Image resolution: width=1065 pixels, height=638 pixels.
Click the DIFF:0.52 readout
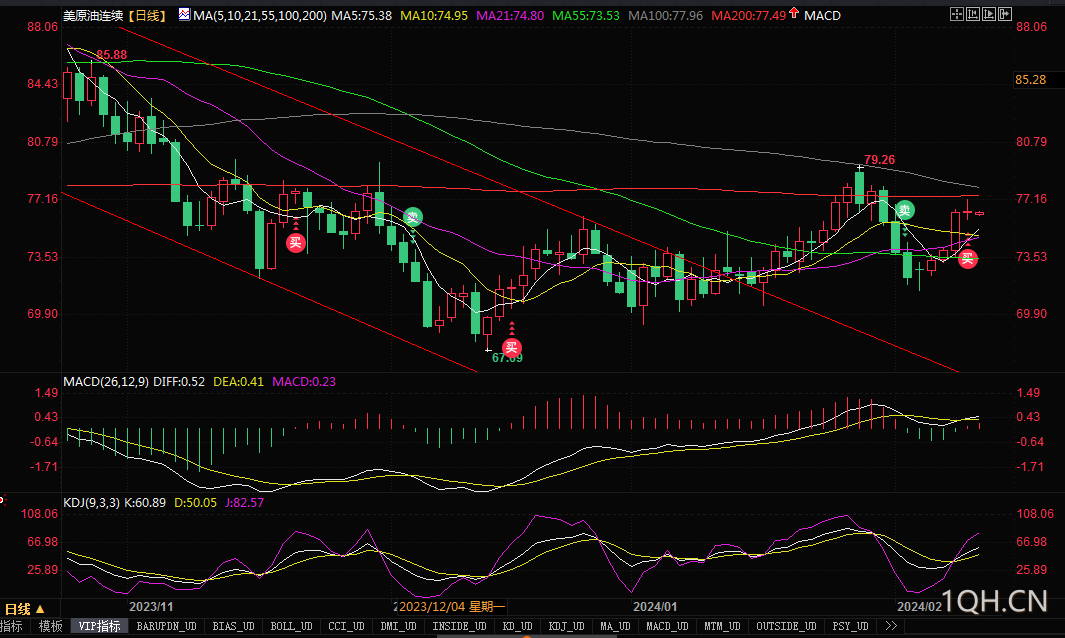point(179,381)
